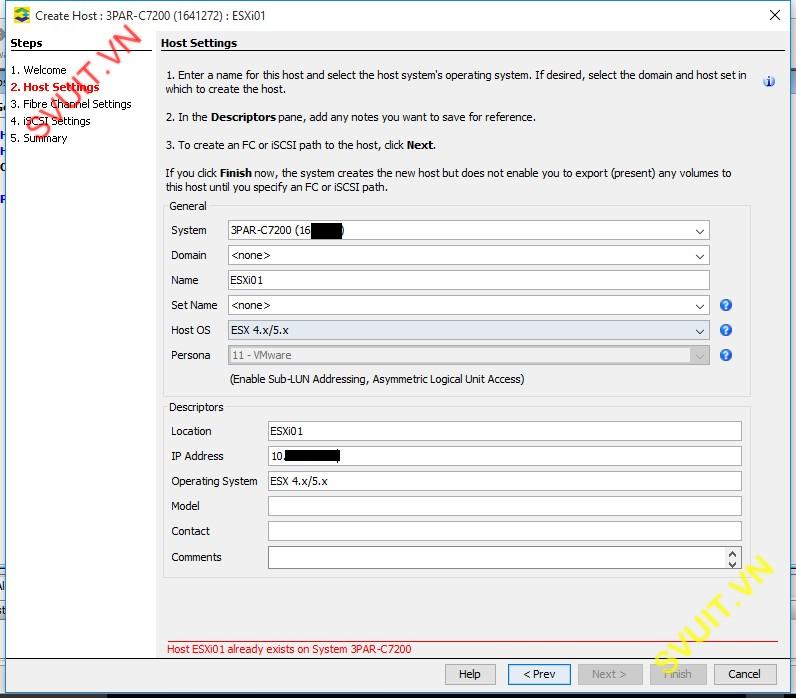
Task: Expand the System dropdown
Action: [700, 231]
